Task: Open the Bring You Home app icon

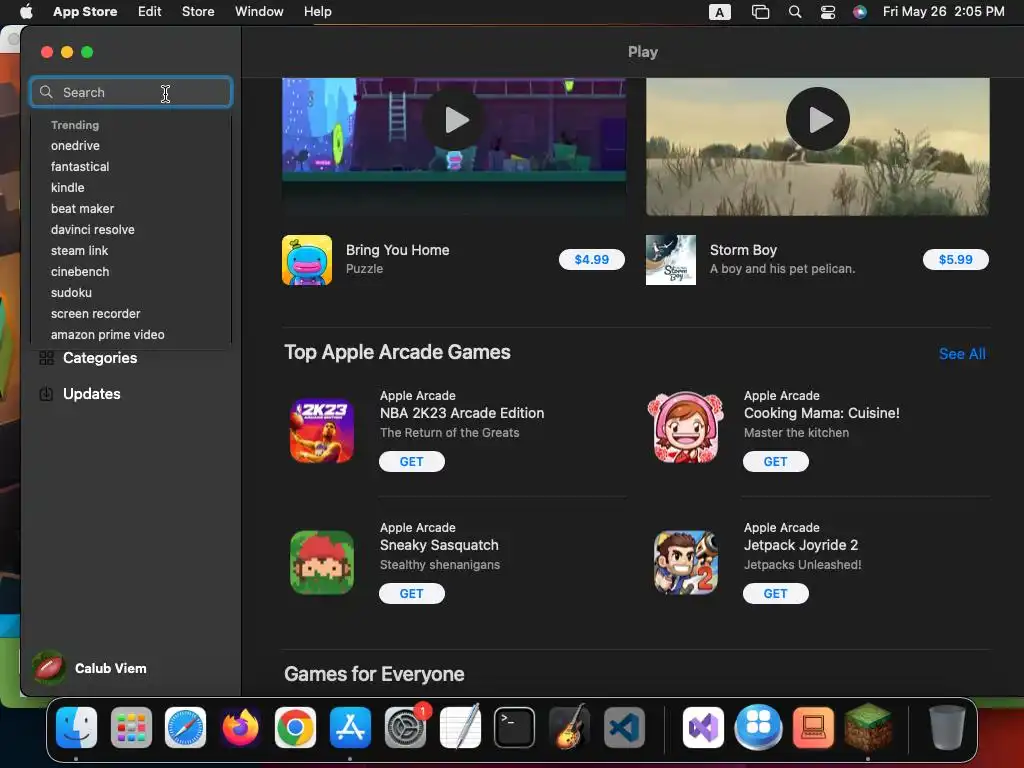Action: pos(307,260)
